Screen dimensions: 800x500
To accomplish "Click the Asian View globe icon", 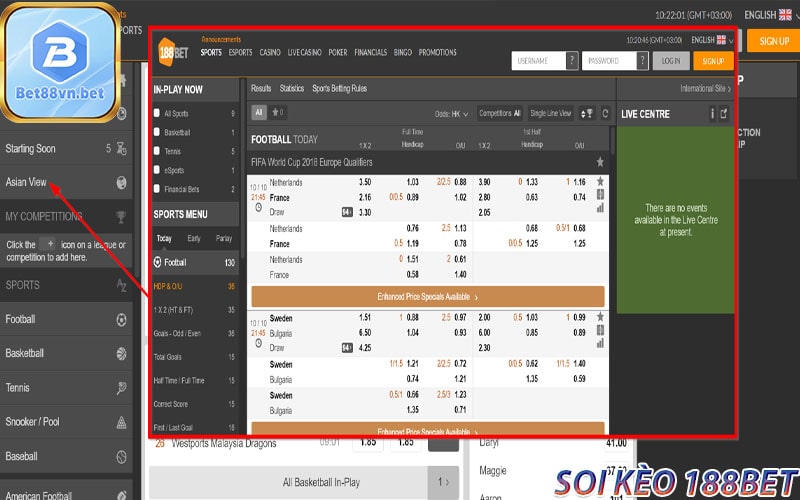I will coord(121,183).
